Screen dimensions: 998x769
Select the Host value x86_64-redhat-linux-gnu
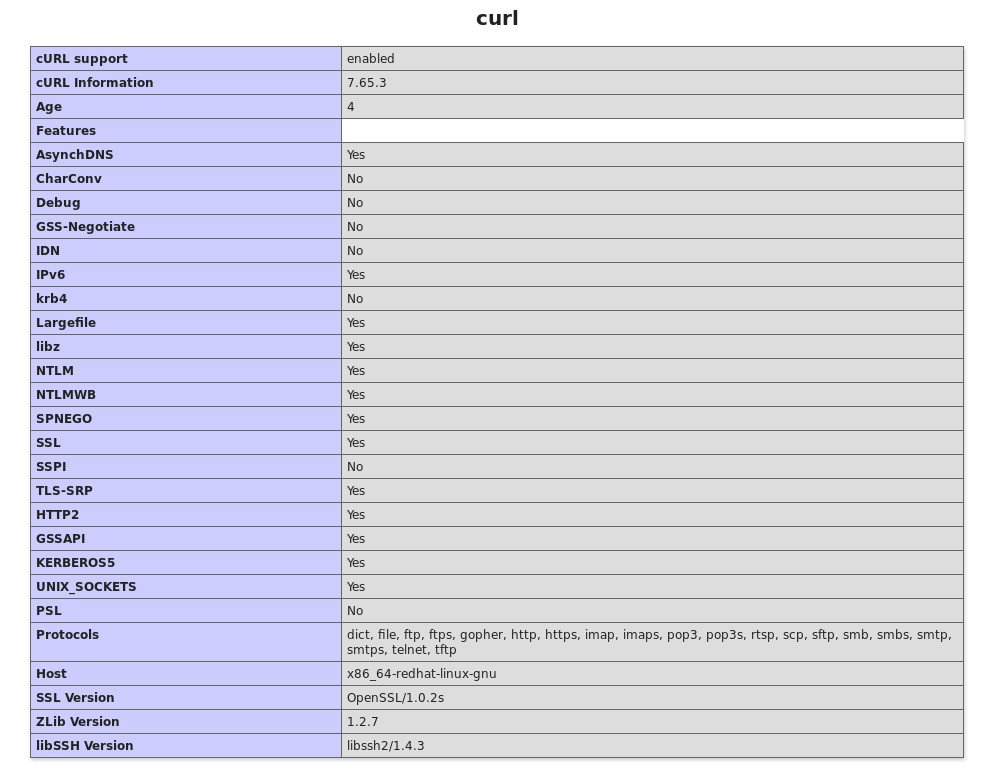click(x=421, y=674)
